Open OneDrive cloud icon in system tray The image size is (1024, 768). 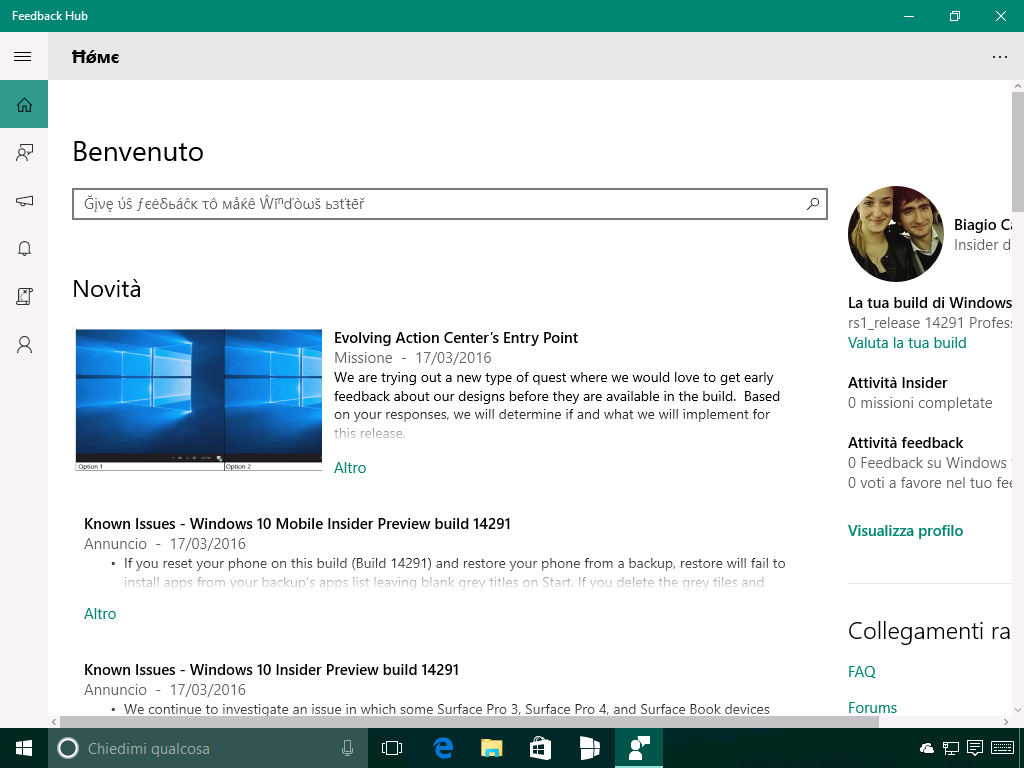coord(927,748)
